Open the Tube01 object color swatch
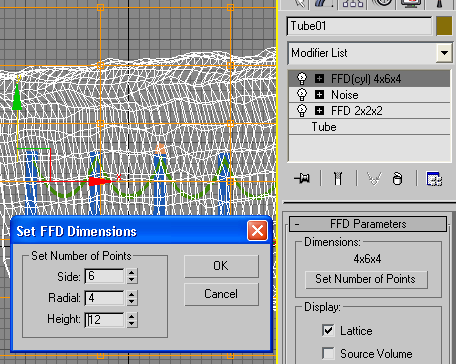Viewport: 456px width, 364px height. click(444, 26)
